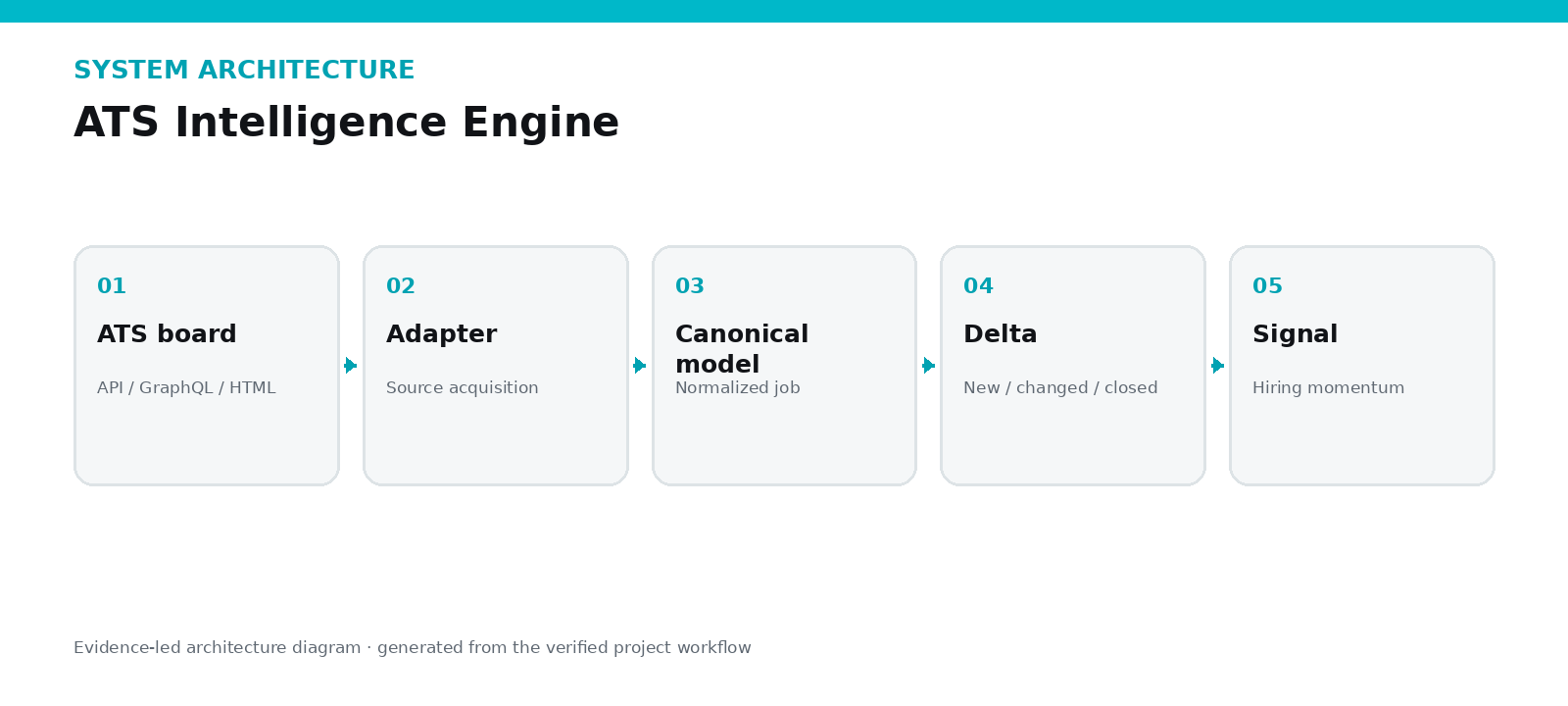
Task: Click step number 01
Action: (112, 286)
